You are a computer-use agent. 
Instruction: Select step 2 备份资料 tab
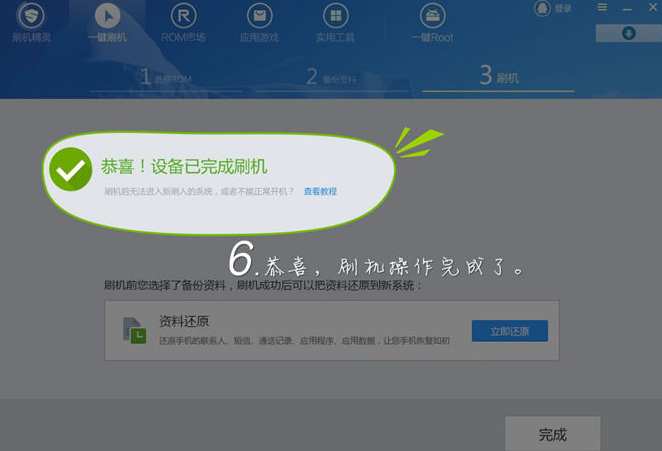[x=332, y=77]
